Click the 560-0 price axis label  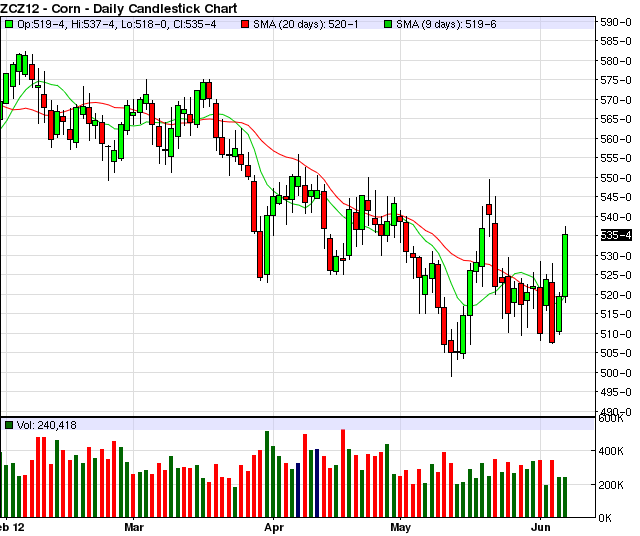pos(616,139)
